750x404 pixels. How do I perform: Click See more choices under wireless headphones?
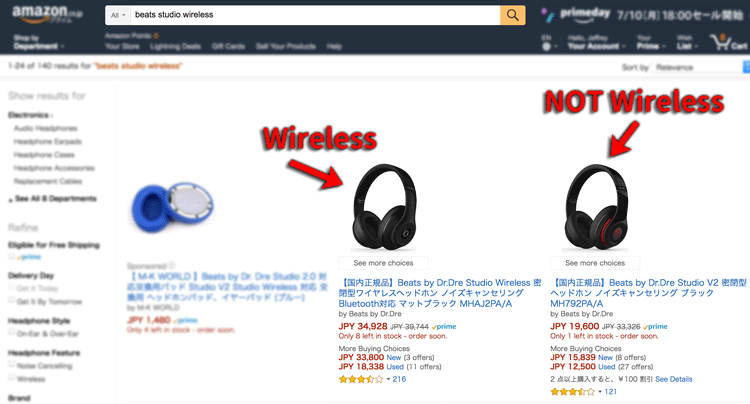pos(383,263)
